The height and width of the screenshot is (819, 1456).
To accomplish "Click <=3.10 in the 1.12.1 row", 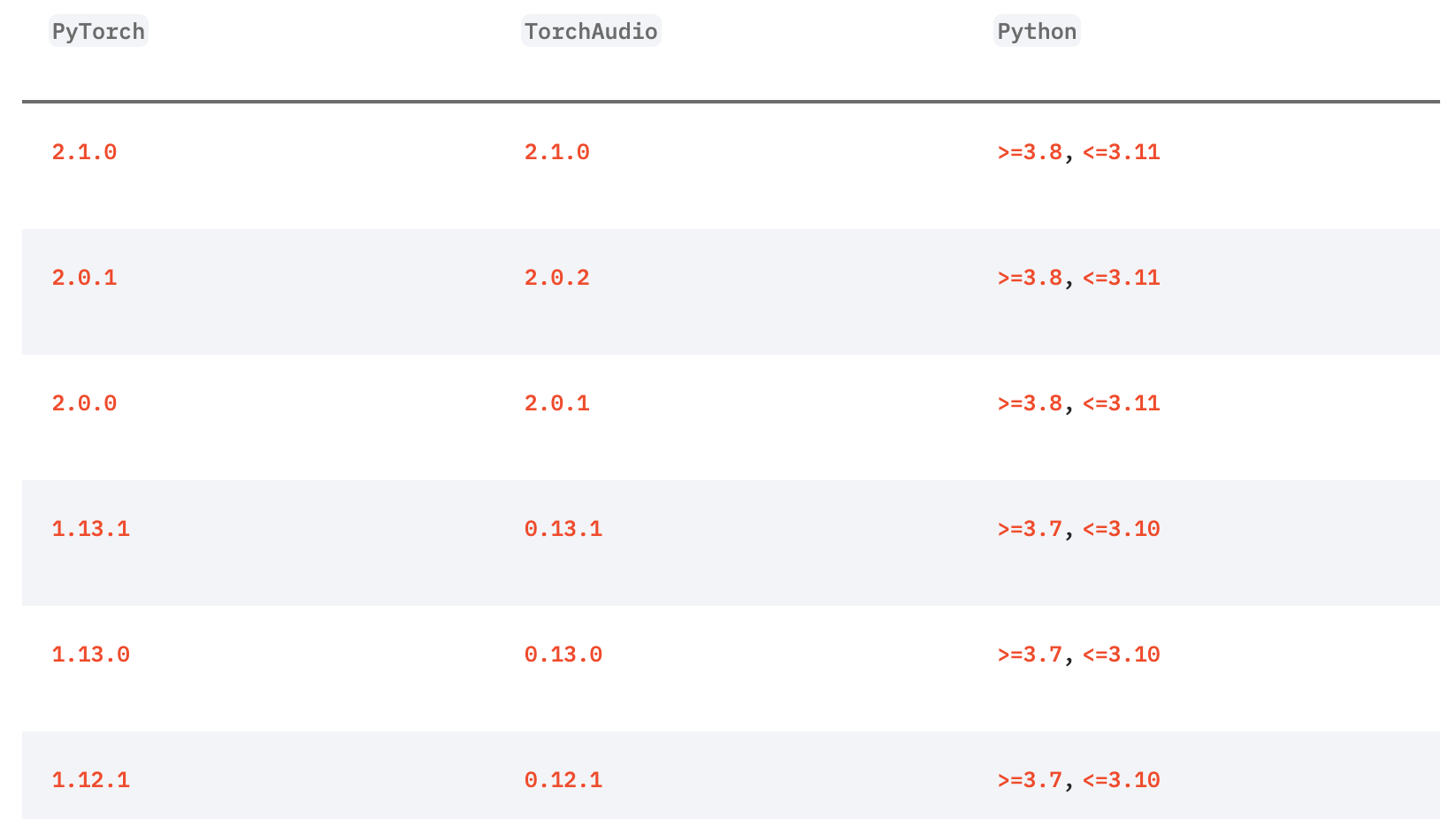I will coord(1122,780).
